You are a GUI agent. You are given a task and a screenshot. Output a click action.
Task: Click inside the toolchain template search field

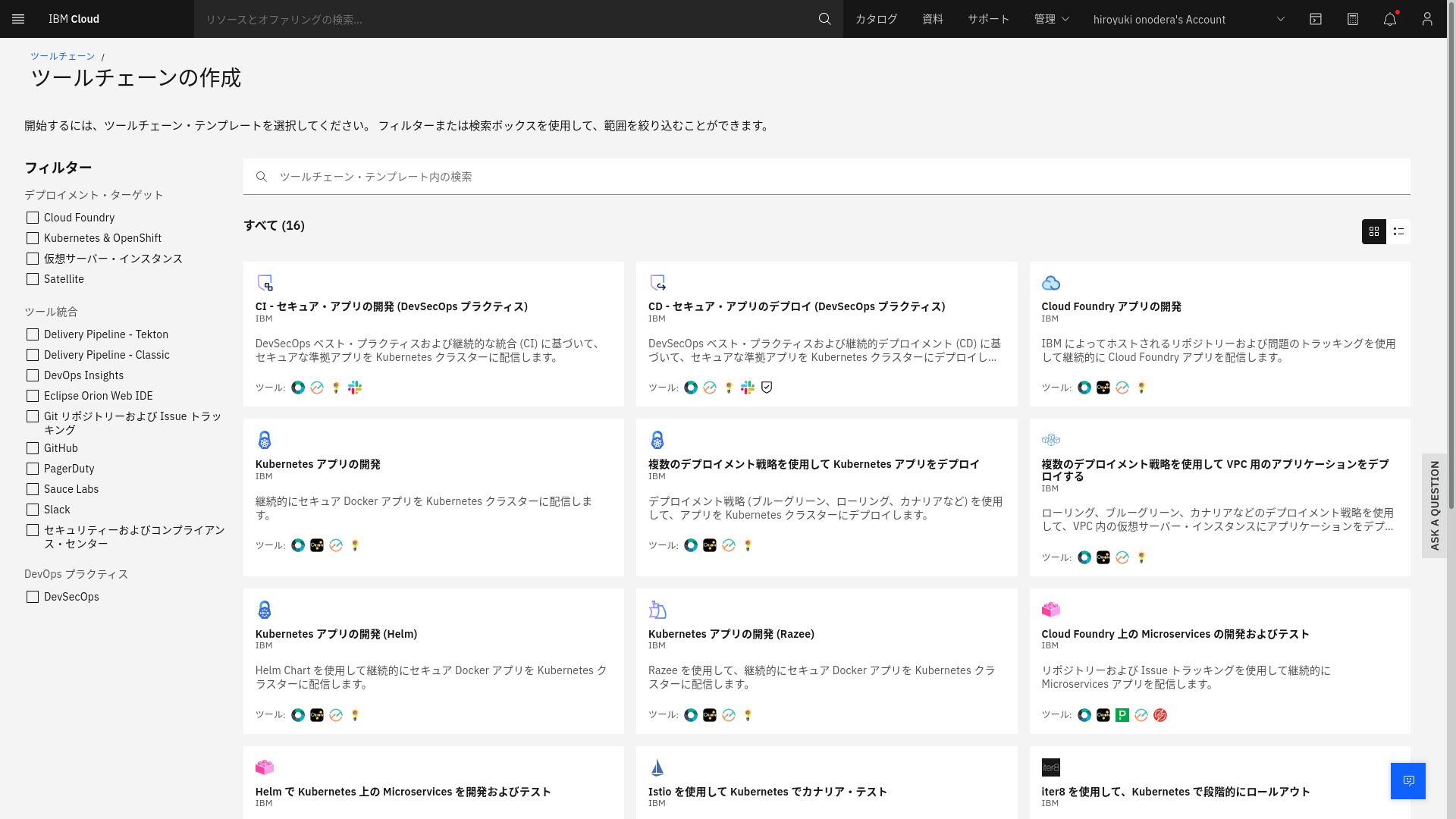click(x=531, y=176)
